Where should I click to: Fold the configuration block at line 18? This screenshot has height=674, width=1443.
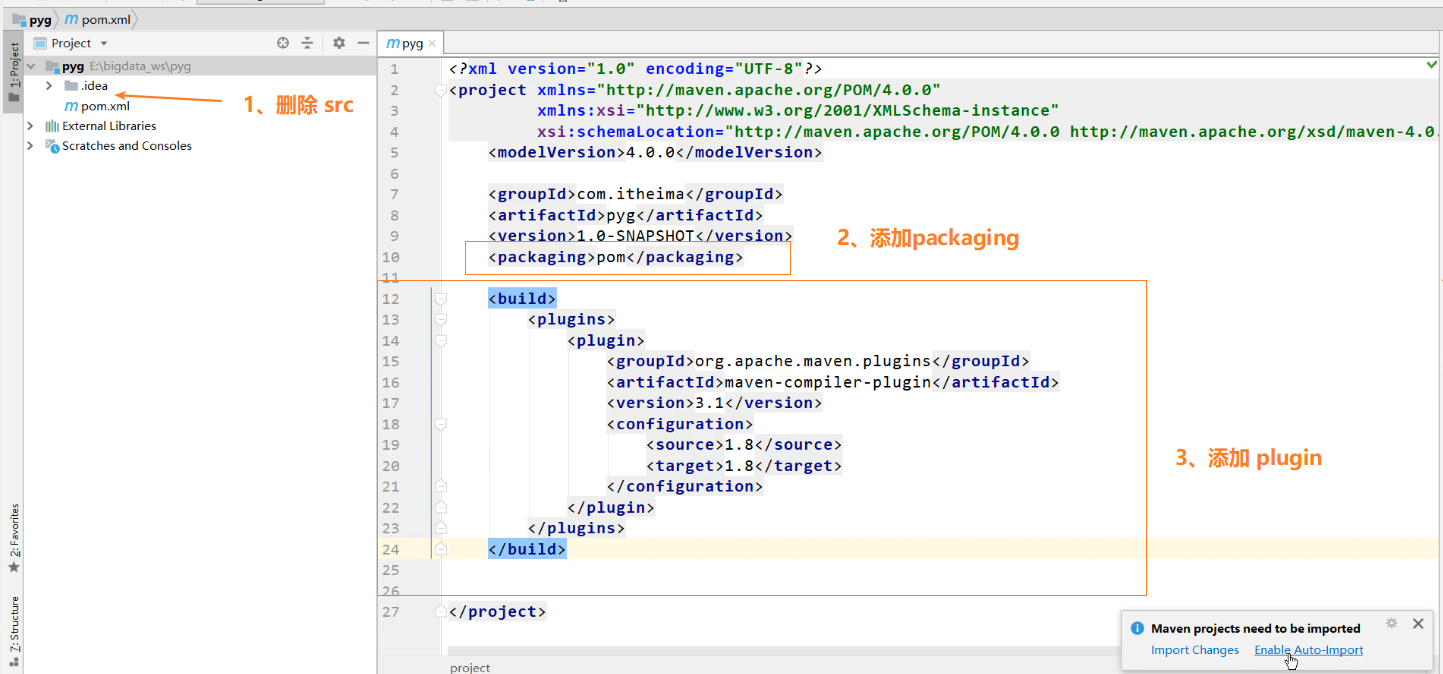[440, 424]
